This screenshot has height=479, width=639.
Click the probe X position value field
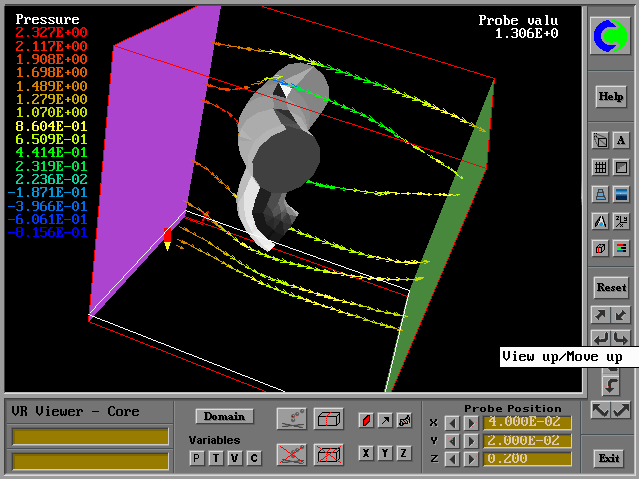click(528, 423)
